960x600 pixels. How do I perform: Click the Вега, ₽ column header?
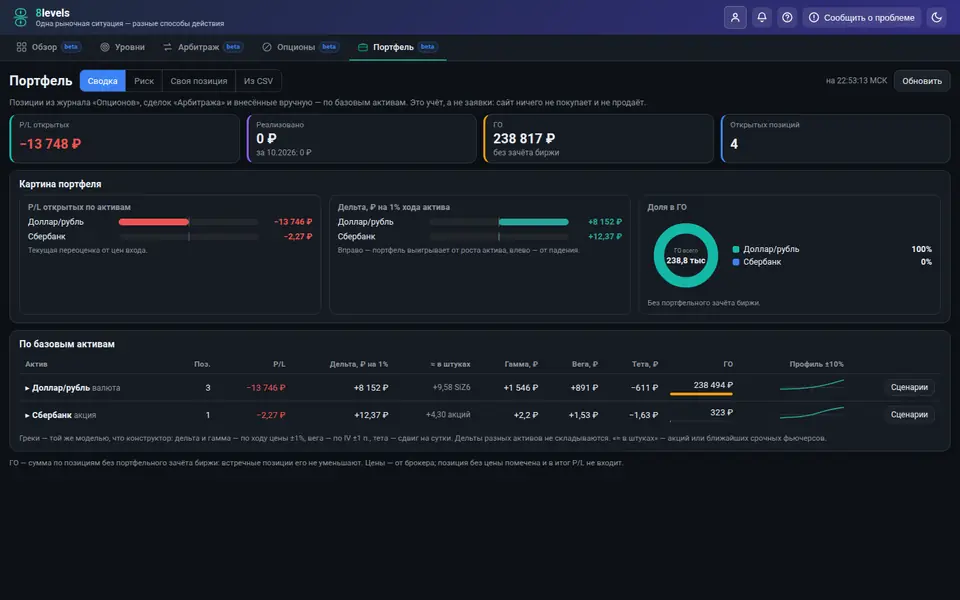tap(585, 364)
